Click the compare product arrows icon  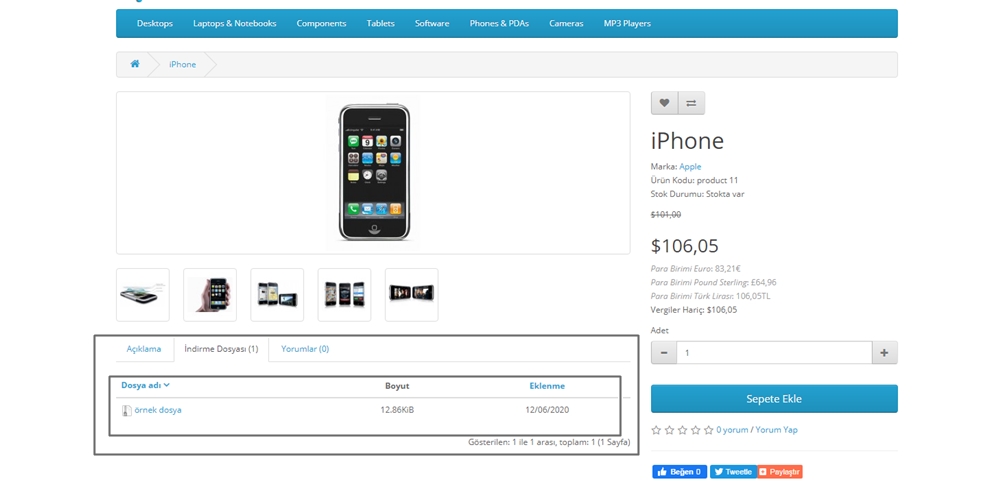(691, 103)
